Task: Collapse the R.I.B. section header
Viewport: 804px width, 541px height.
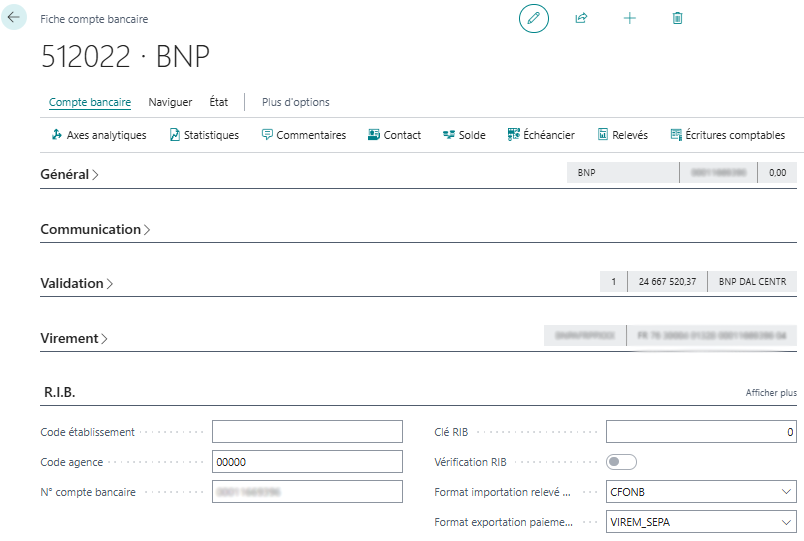Action: coord(59,392)
